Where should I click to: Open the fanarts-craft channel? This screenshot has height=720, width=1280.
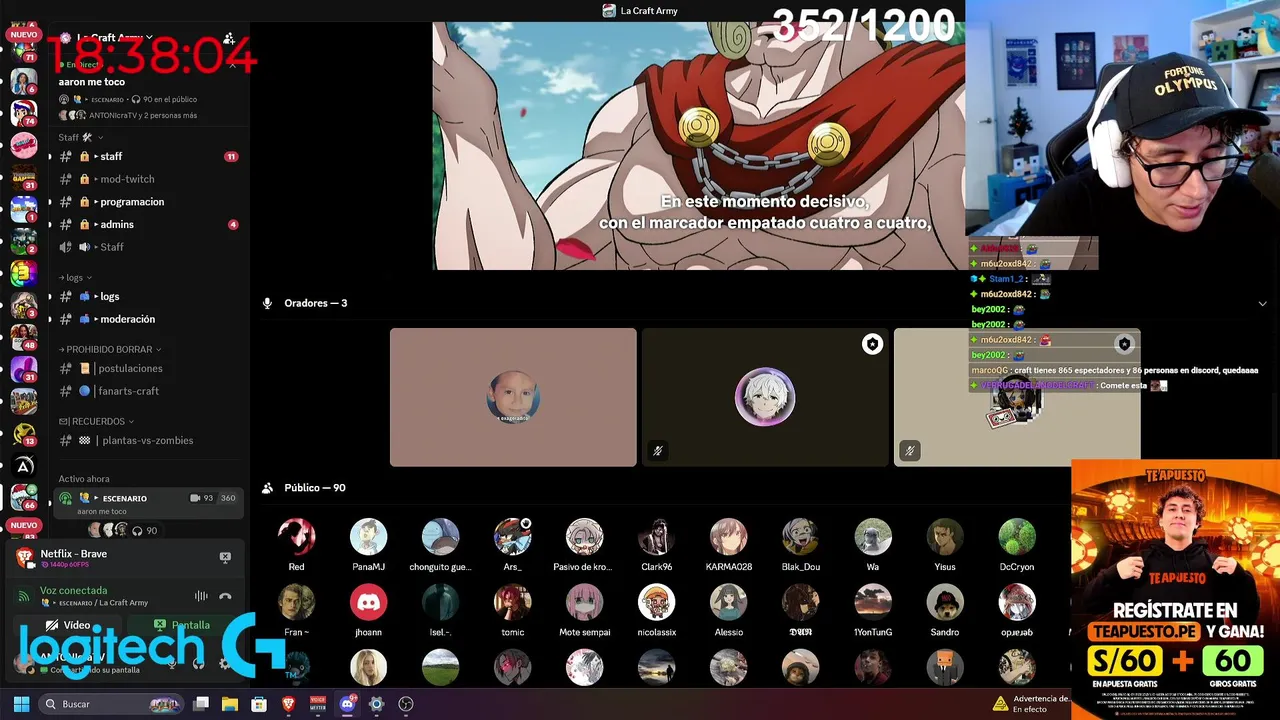click(148, 391)
